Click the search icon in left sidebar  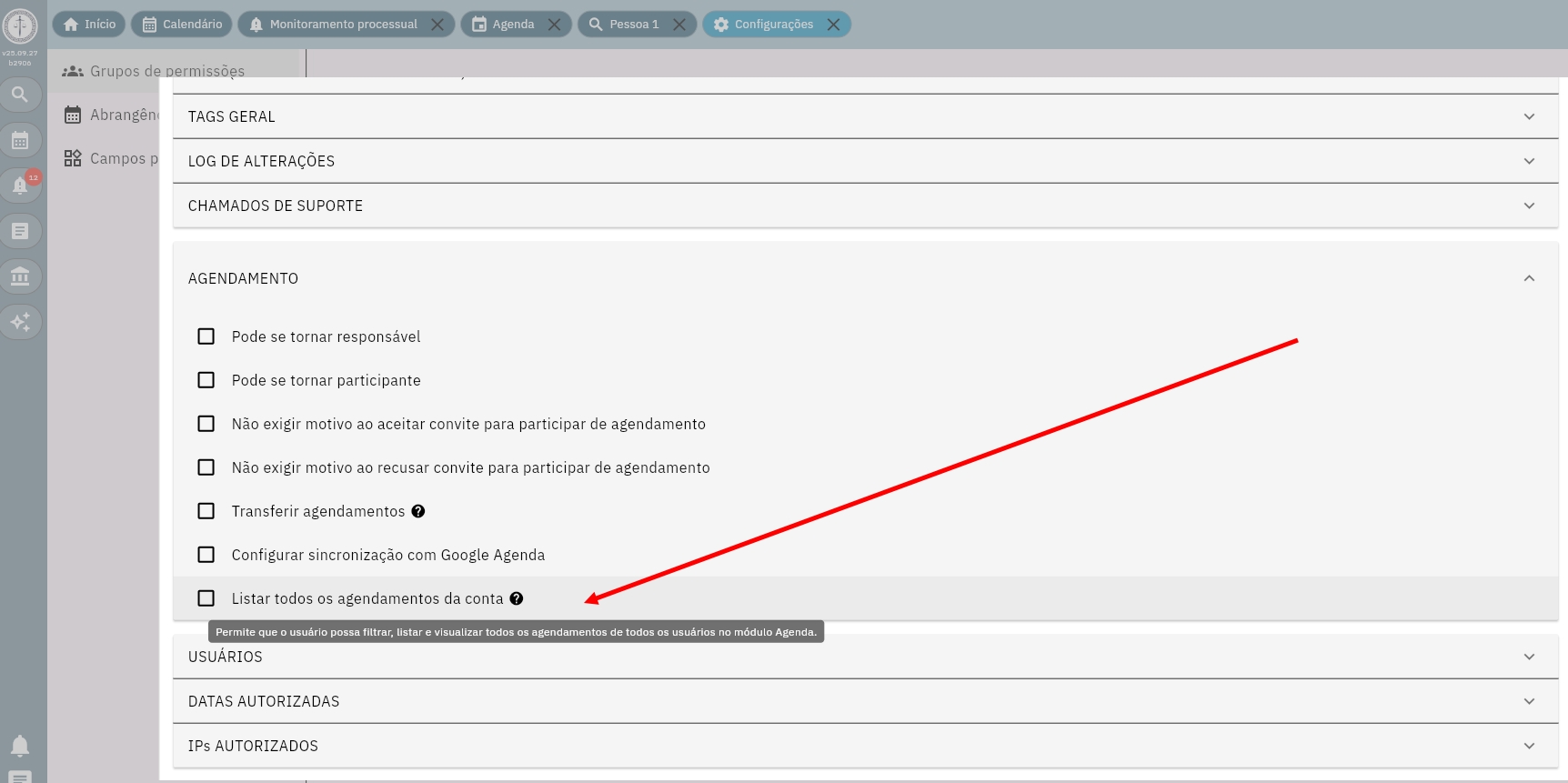click(x=20, y=95)
